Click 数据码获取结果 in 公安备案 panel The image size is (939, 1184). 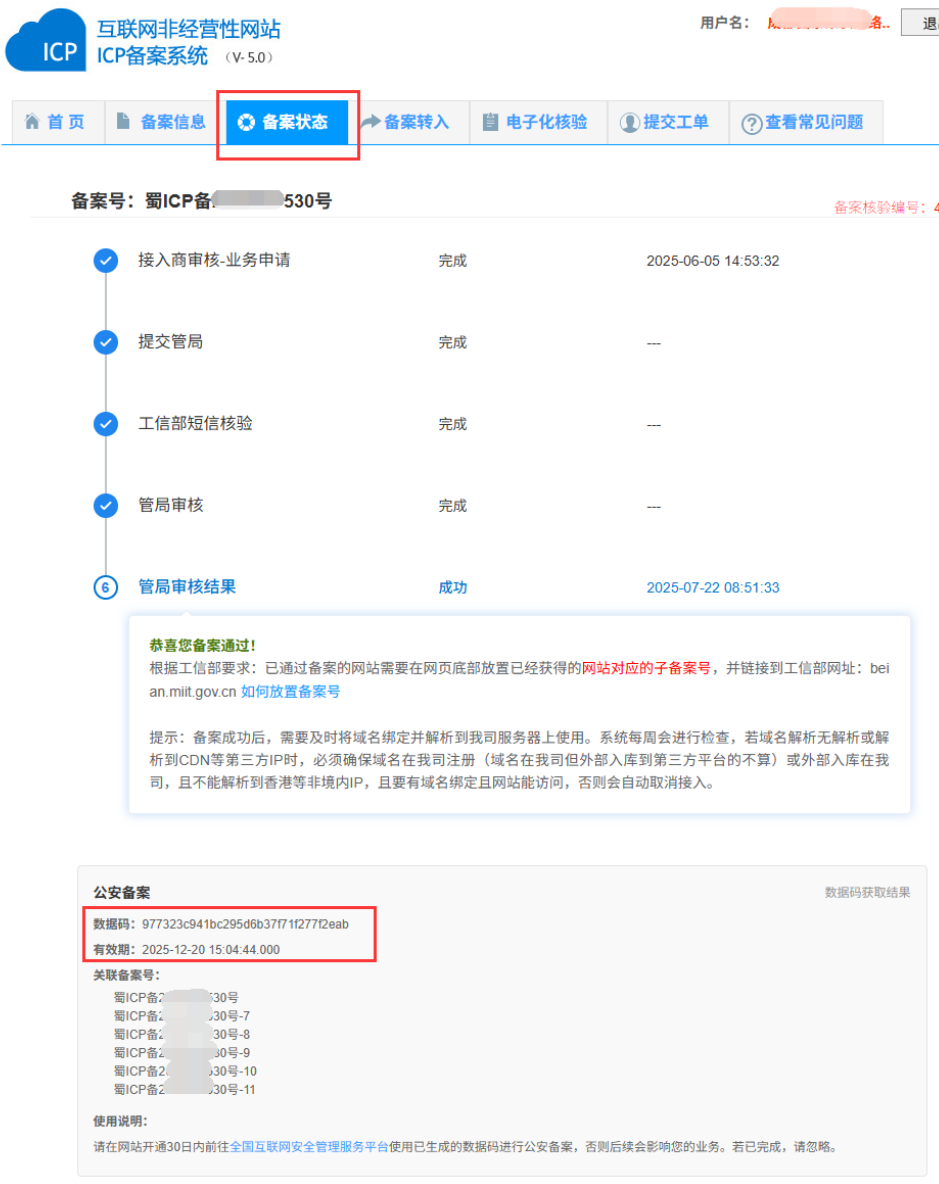click(867, 892)
